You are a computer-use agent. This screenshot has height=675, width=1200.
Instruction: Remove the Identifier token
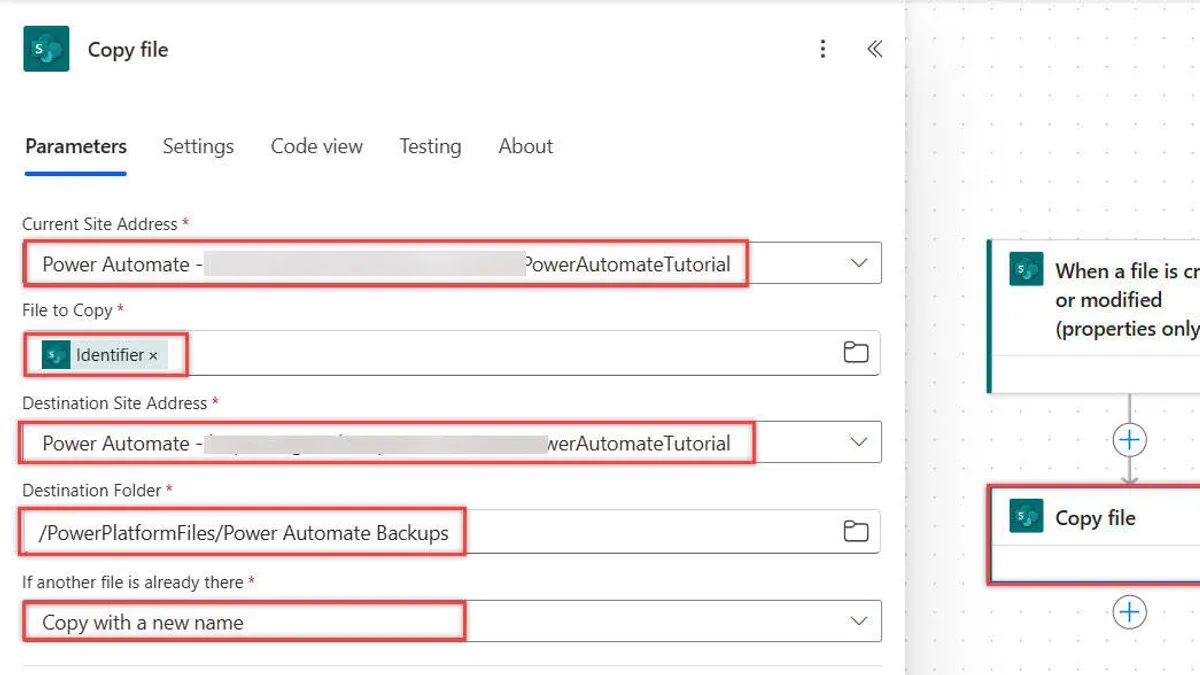click(153, 355)
